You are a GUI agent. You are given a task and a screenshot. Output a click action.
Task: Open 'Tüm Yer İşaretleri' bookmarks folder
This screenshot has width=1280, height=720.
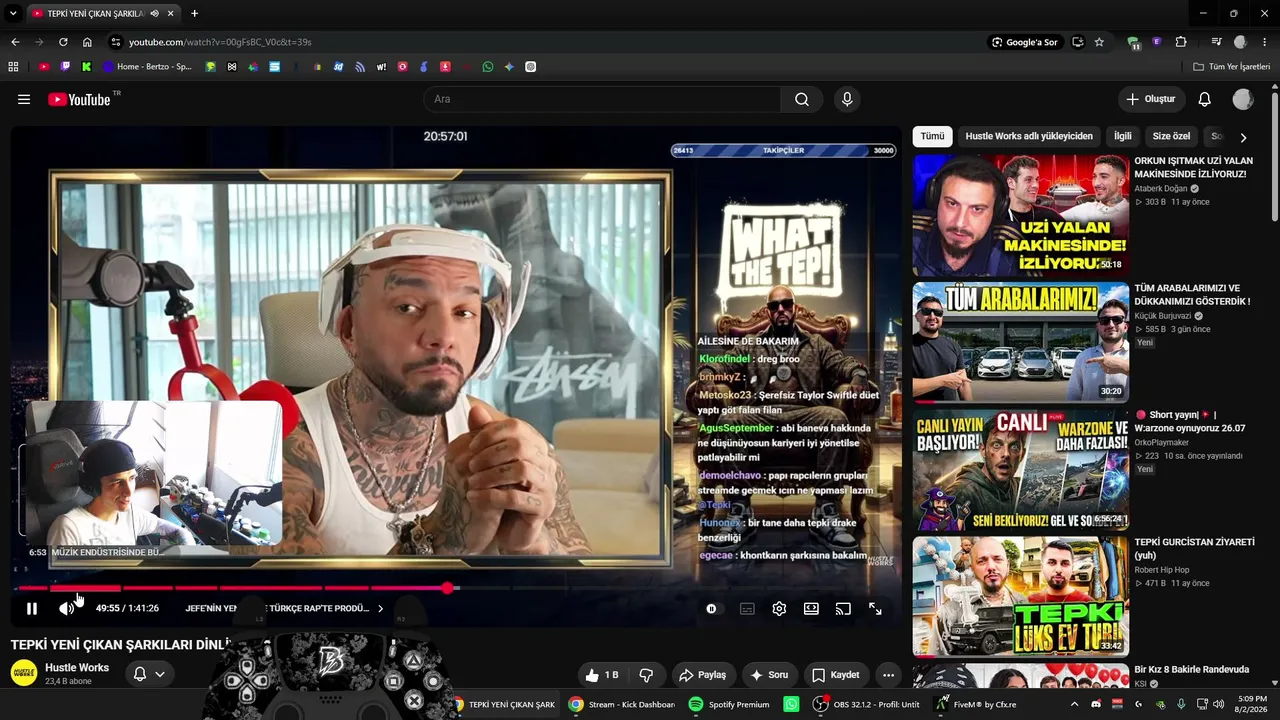click(1232, 67)
